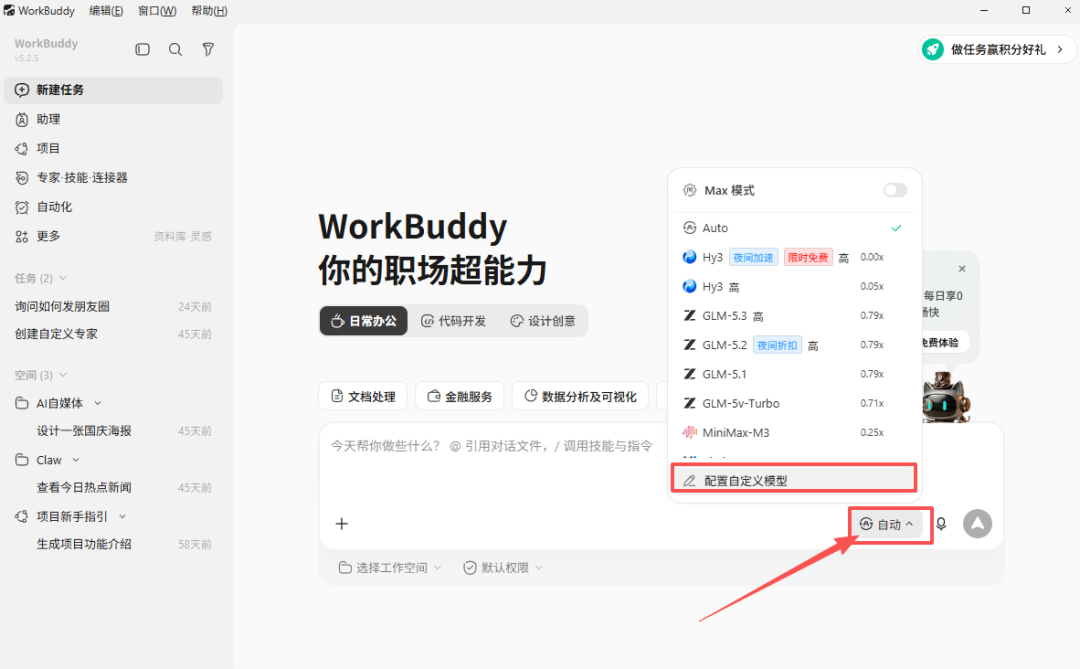Click the 资料库·灵感 label
Viewport: 1080px width, 669px height.
(183, 236)
